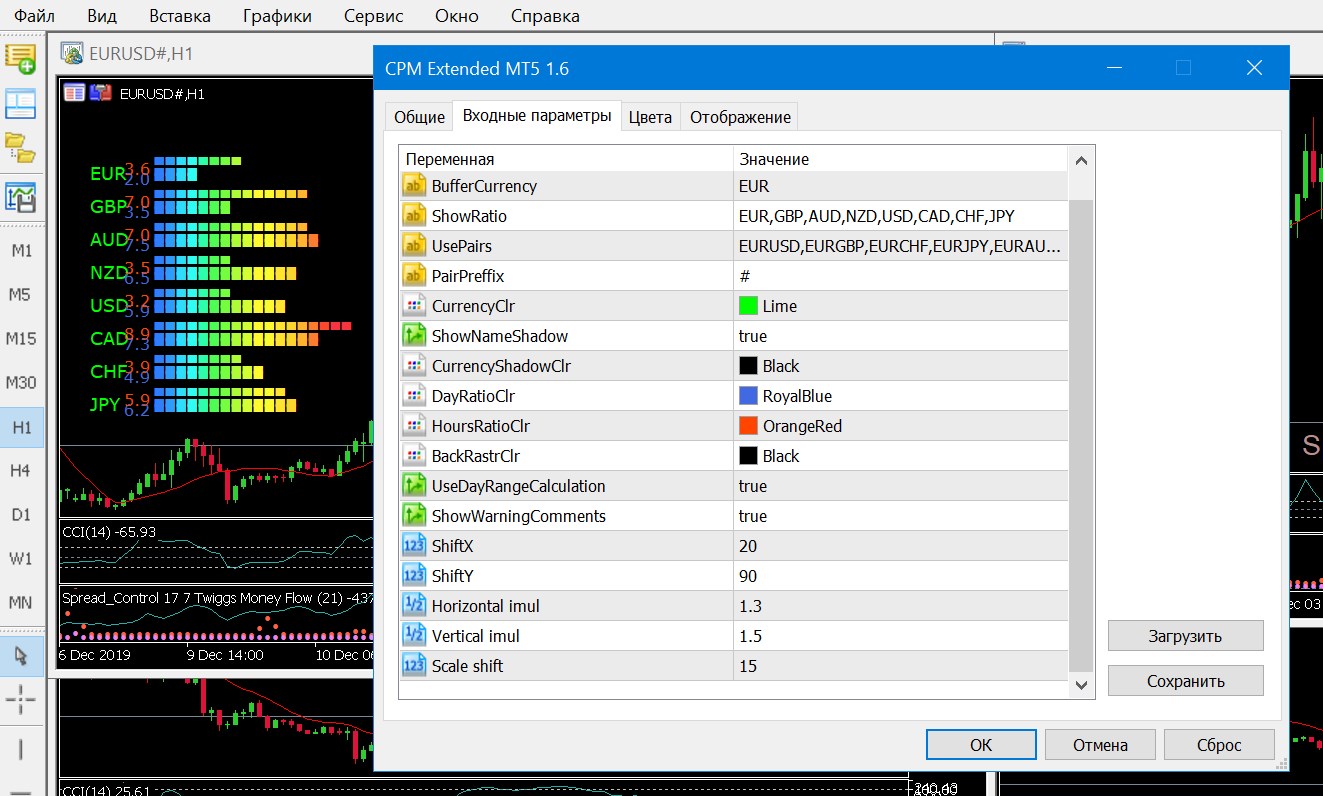Click the new chart icon in the left toolbar
This screenshot has width=1323, height=796.
20,57
